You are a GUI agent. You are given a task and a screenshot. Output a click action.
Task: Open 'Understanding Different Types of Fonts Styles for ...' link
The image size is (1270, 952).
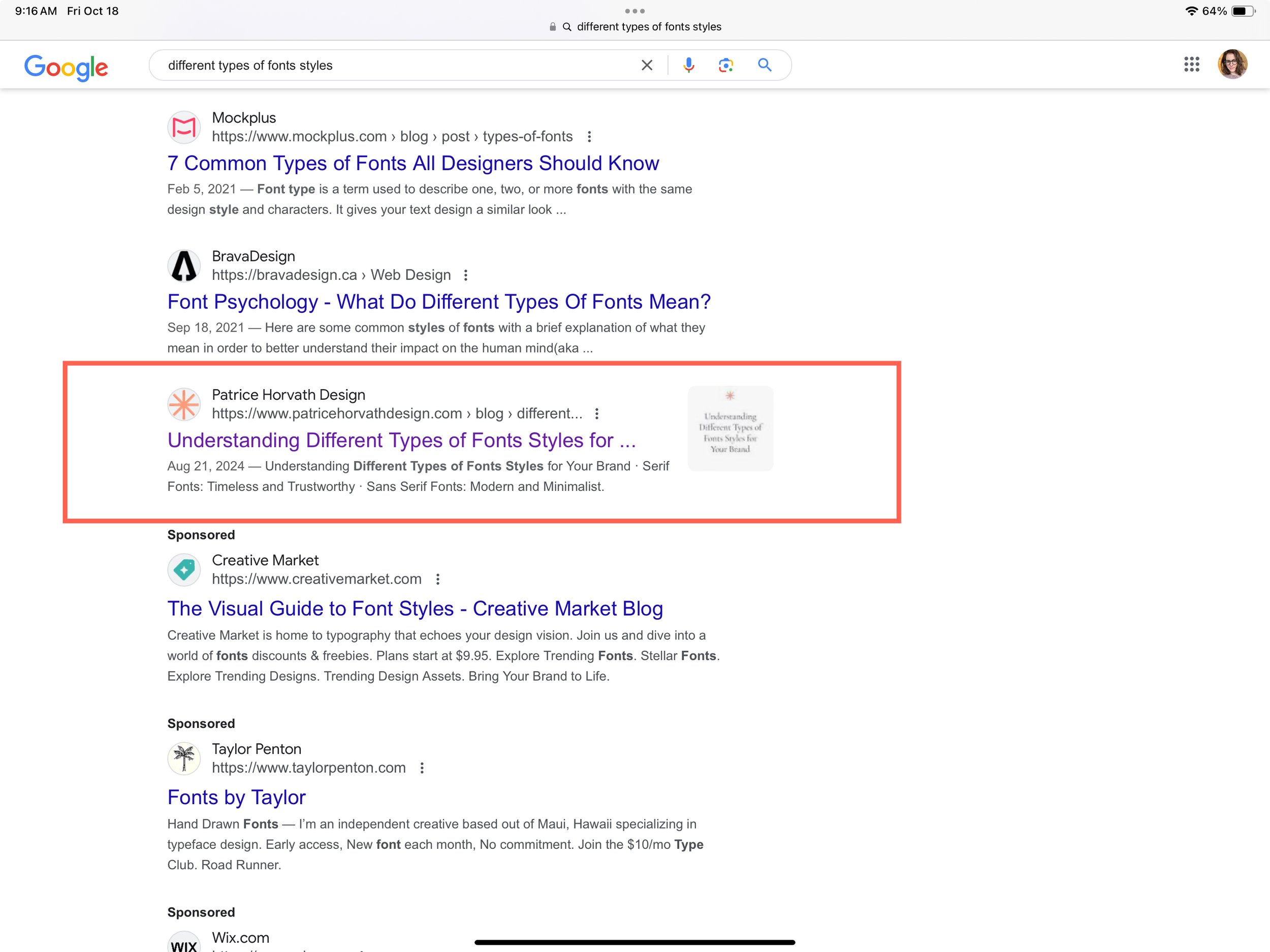401,440
